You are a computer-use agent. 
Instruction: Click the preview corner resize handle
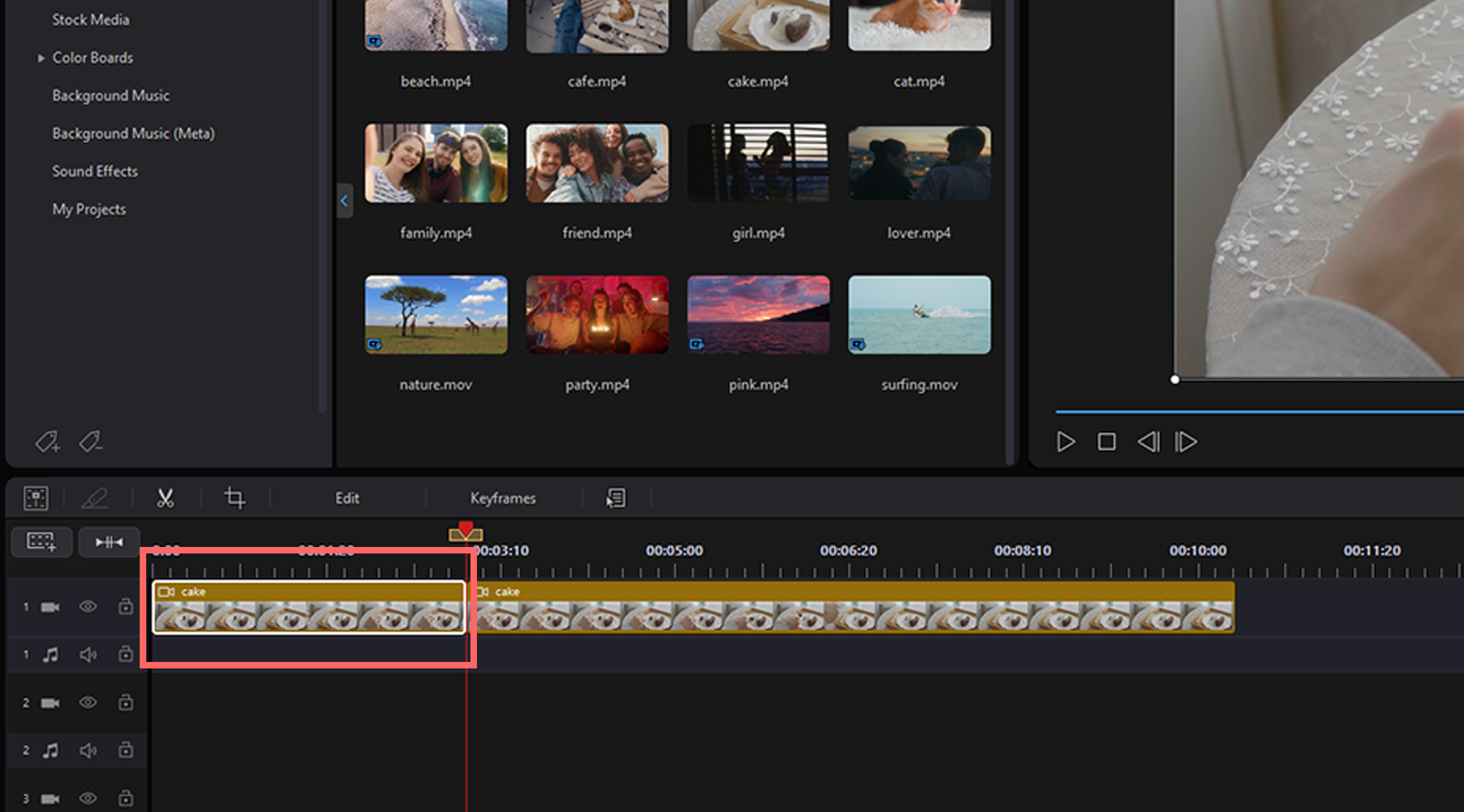(1175, 380)
